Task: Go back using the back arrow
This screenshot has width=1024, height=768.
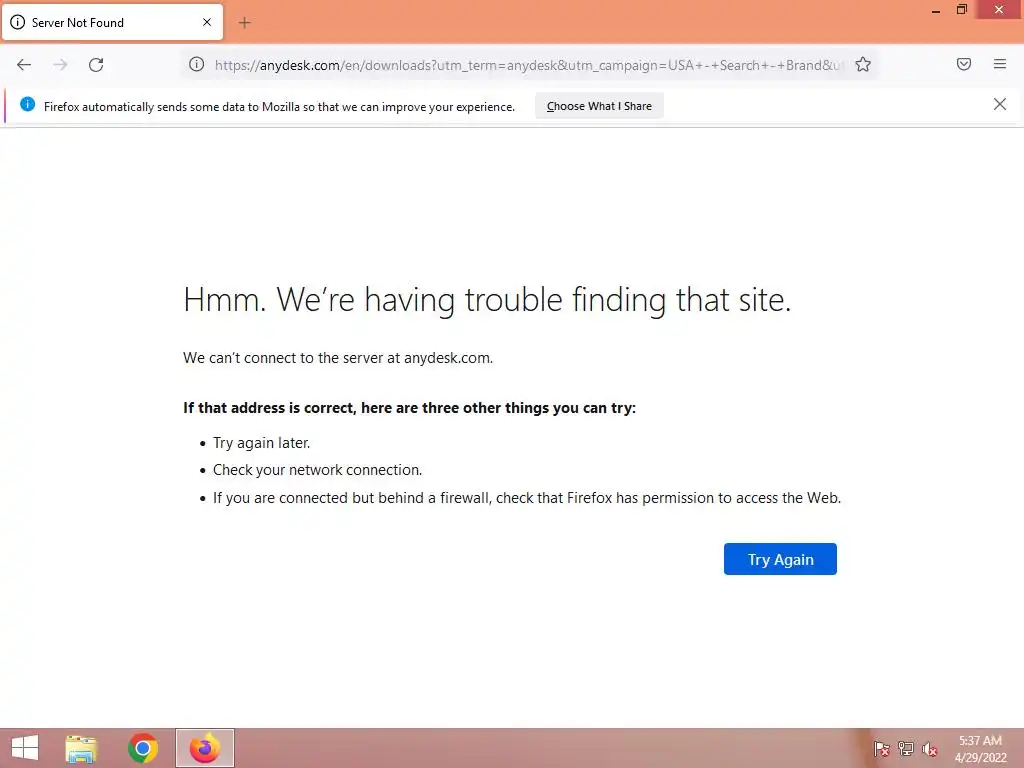Action: pyautogui.click(x=24, y=65)
